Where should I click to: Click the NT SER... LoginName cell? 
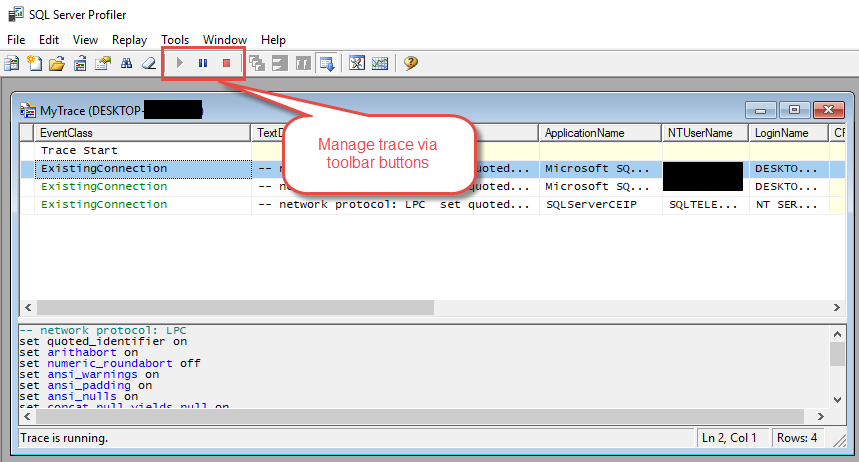[x=789, y=204]
